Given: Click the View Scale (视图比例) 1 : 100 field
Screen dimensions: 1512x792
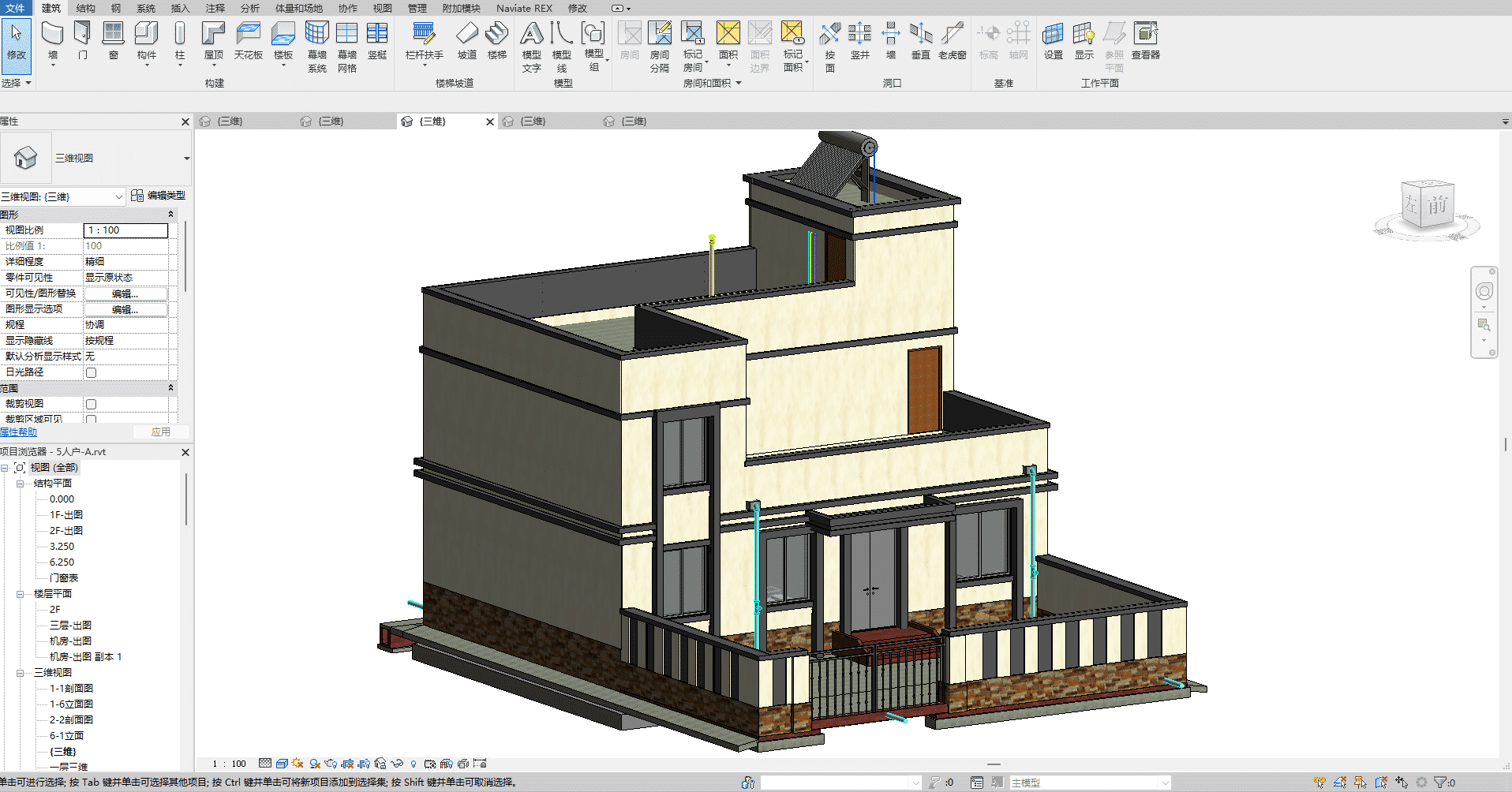Looking at the screenshot, I should click(x=126, y=230).
